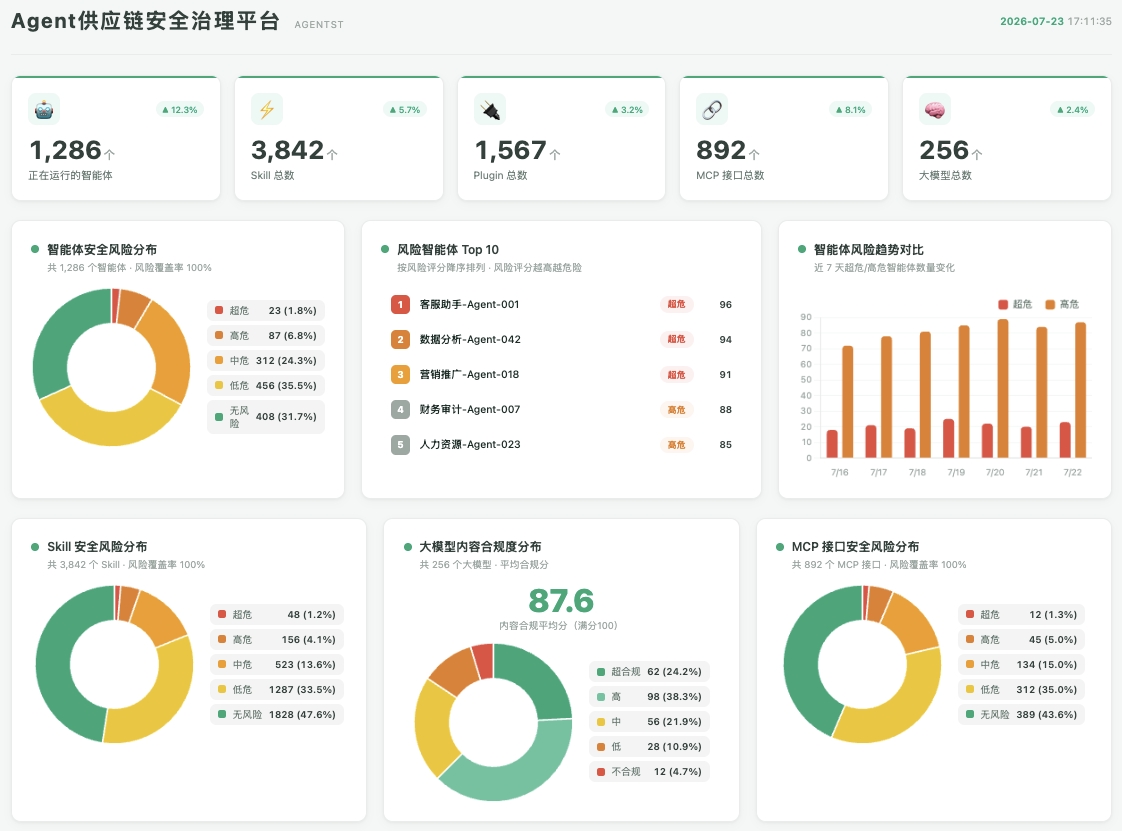This screenshot has width=1122, height=831.
Task: Toggle the 超危 series in trend chart legend
Action: pyautogui.click(x=1015, y=304)
